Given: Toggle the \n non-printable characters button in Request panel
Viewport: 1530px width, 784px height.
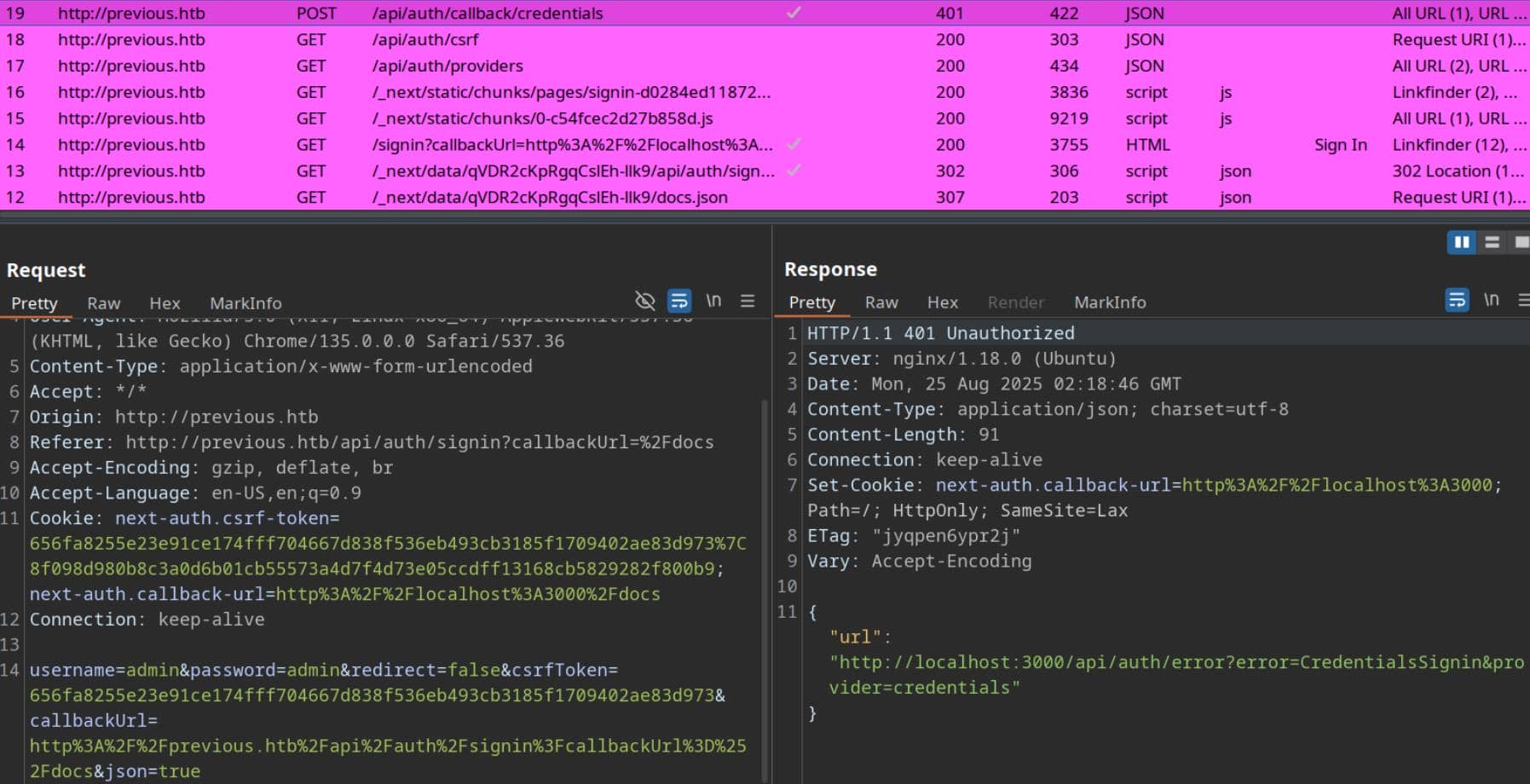Looking at the screenshot, I should pyautogui.click(x=713, y=301).
